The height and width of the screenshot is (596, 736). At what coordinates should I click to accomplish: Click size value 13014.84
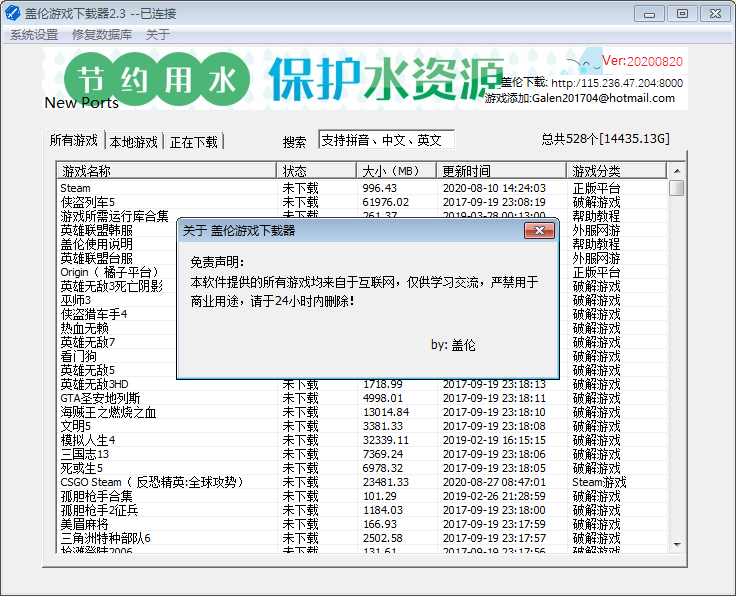[x=385, y=412]
